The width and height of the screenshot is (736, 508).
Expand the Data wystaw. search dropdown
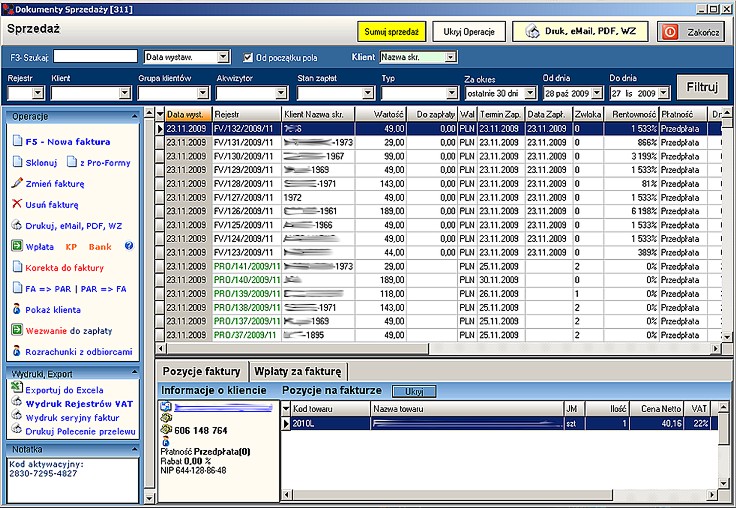(223, 57)
